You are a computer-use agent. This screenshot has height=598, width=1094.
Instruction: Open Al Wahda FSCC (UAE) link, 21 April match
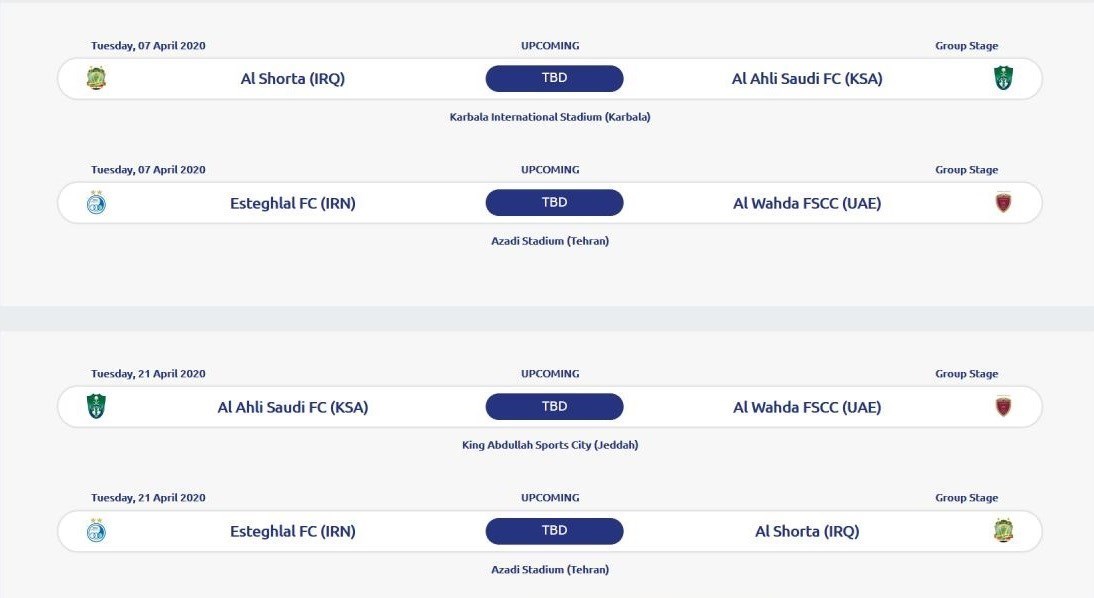807,407
